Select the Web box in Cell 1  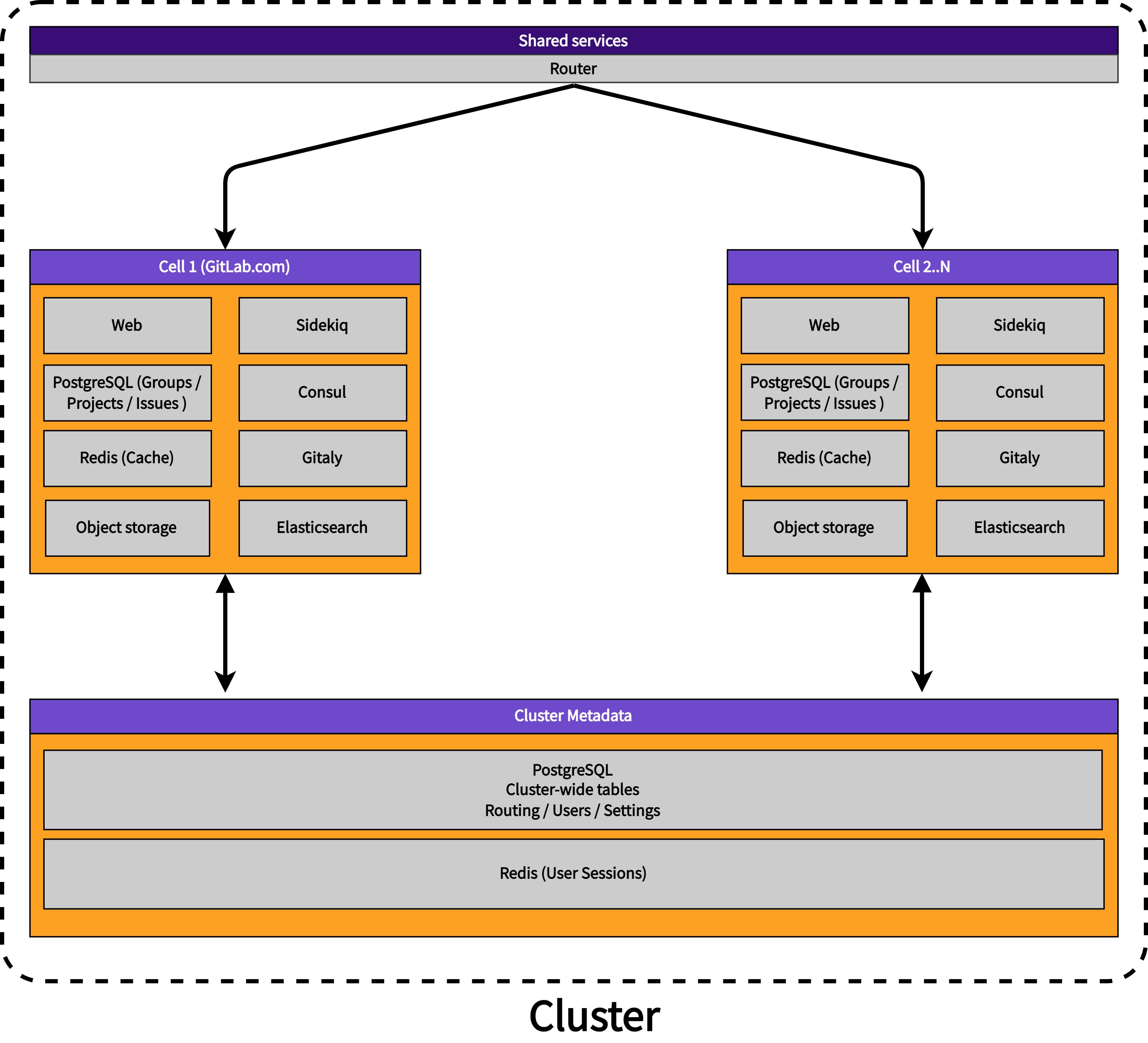(x=127, y=326)
